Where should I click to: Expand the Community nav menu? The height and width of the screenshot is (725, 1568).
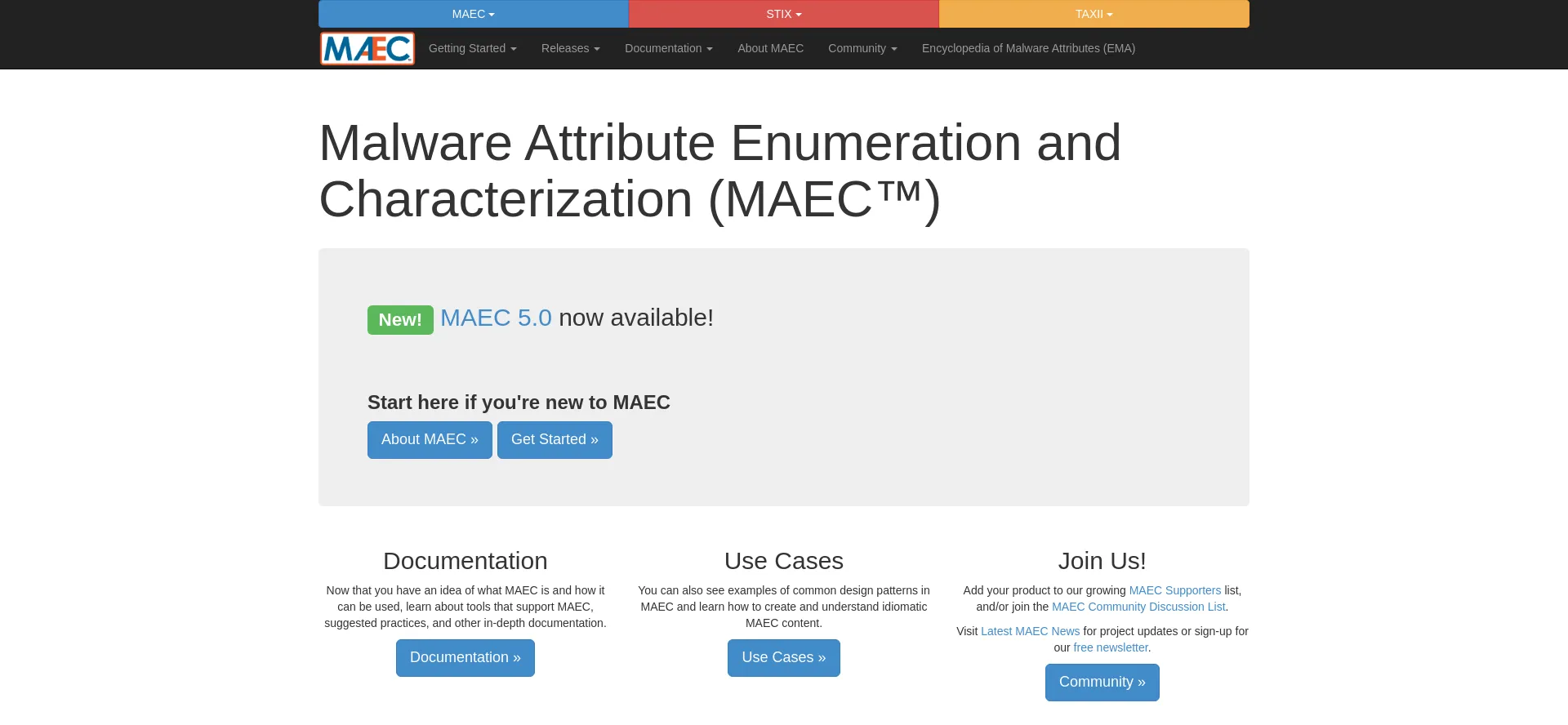click(x=862, y=48)
